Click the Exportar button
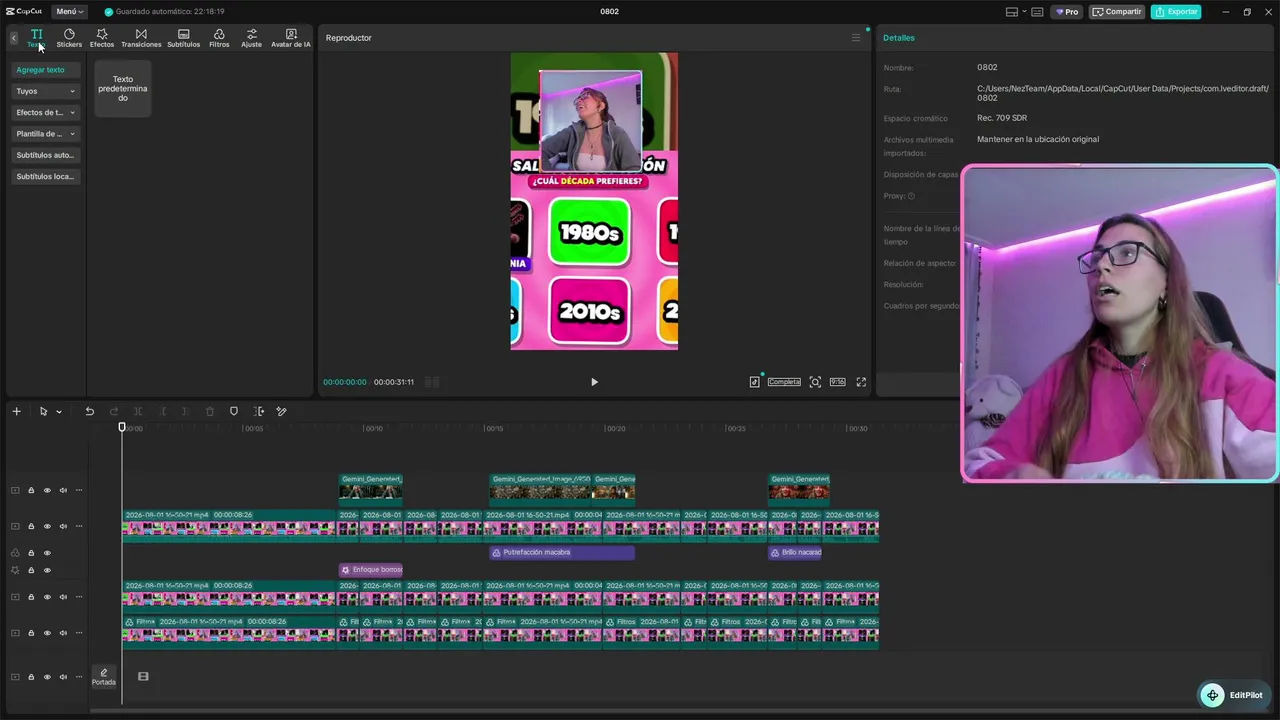This screenshot has width=1280, height=720. 1176,12
